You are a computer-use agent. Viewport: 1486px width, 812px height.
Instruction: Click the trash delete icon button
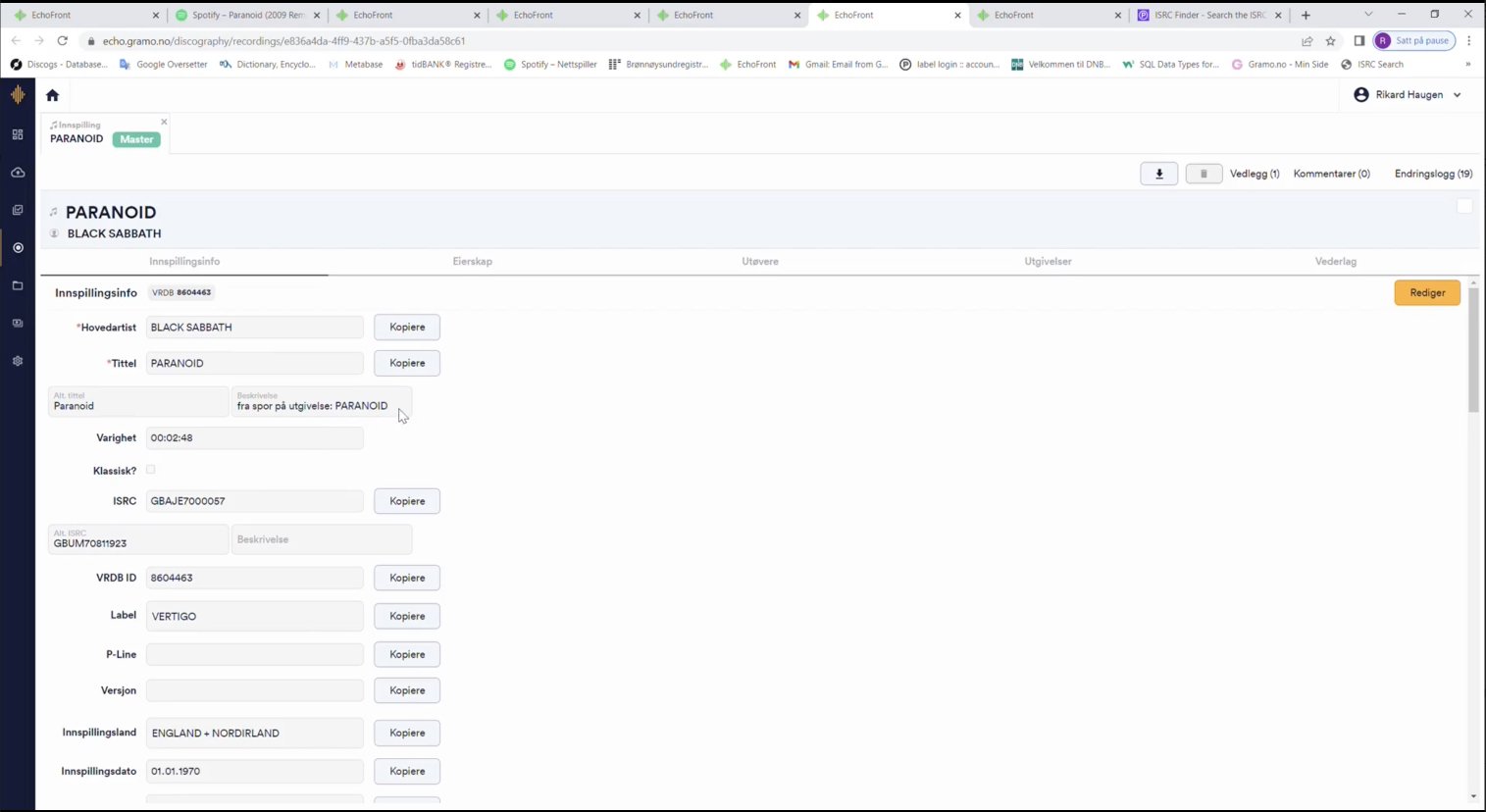click(x=1204, y=174)
